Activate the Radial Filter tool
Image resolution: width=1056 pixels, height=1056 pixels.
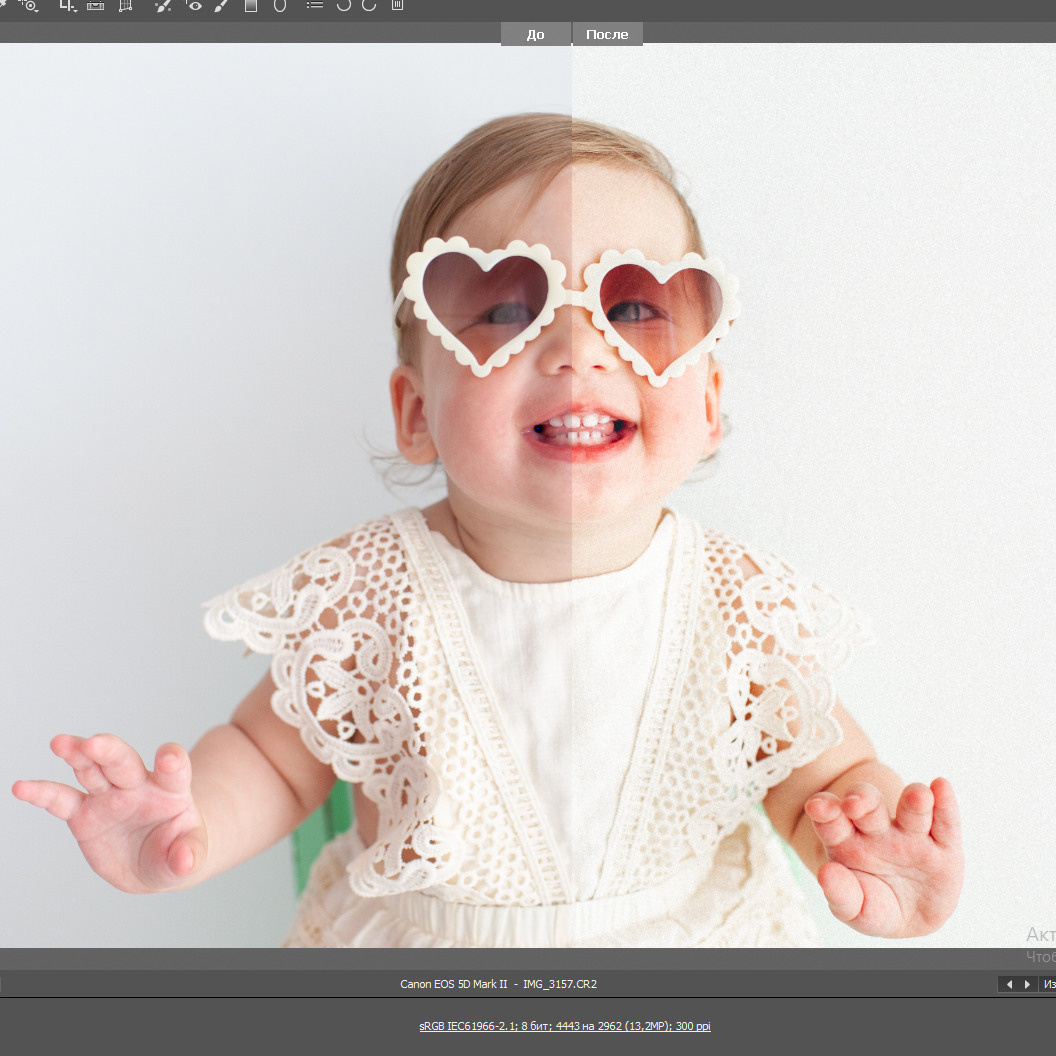tap(281, 7)
